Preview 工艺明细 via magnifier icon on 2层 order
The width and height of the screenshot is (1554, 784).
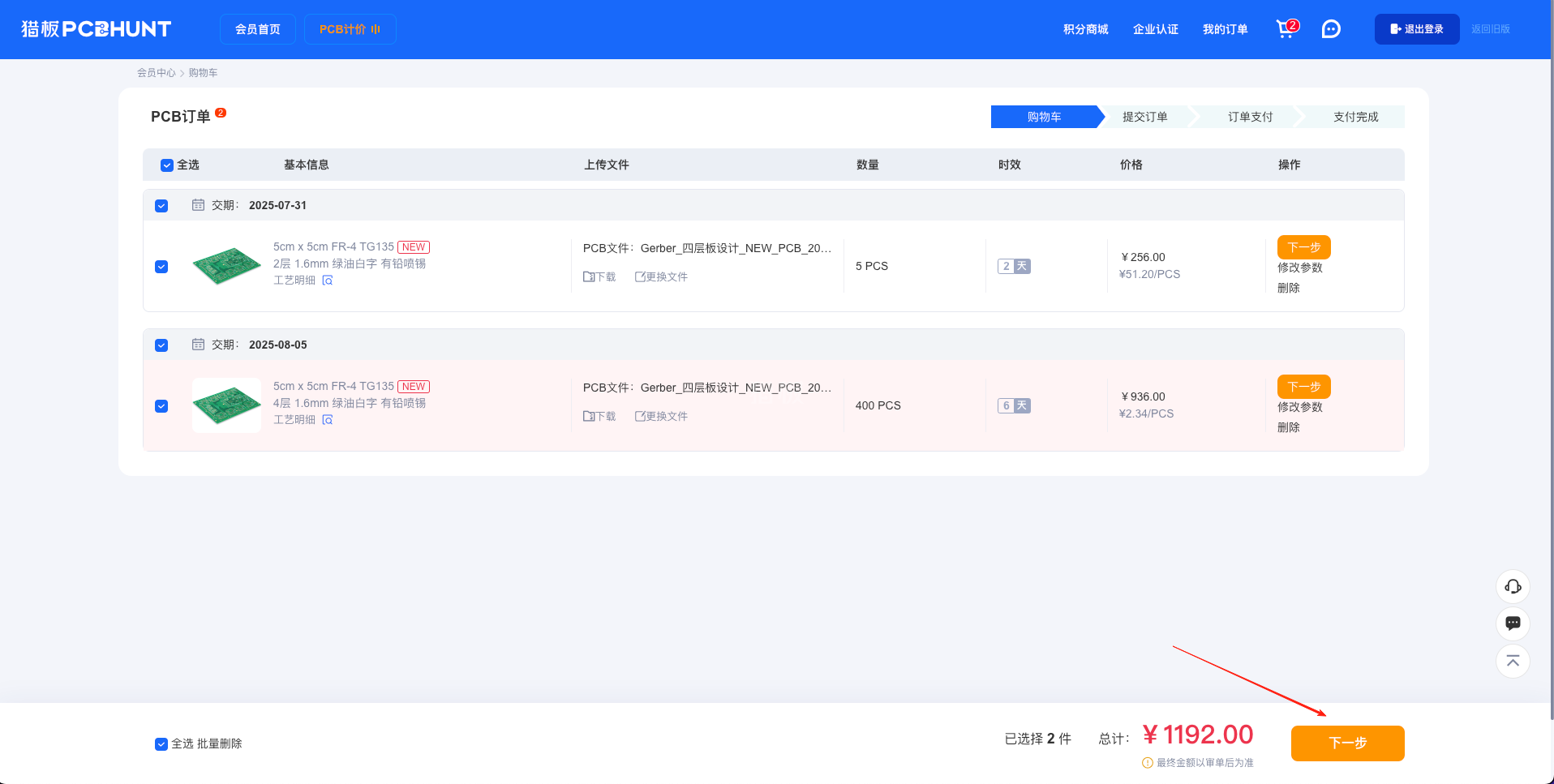click(328, 280)
